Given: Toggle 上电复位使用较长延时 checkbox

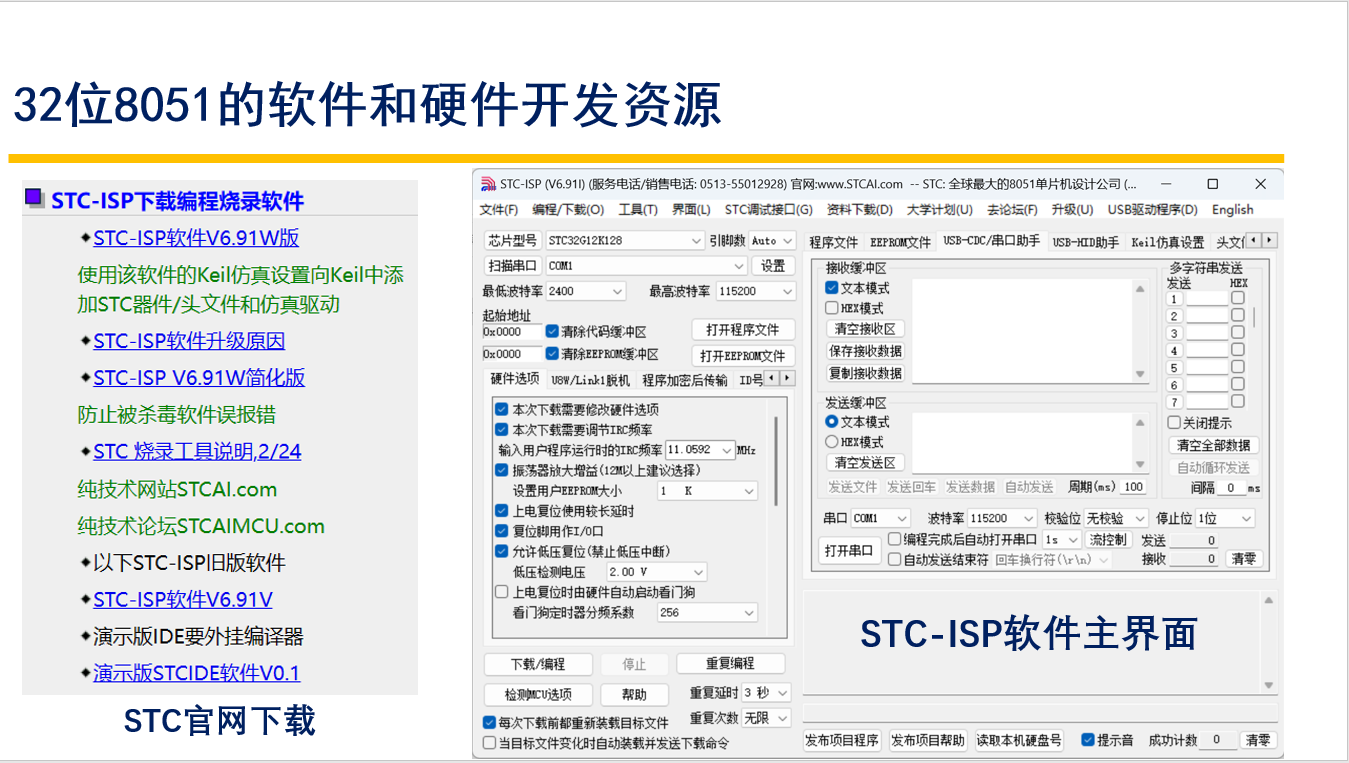Looking at the screenshot, I should (x=502, y=511).
